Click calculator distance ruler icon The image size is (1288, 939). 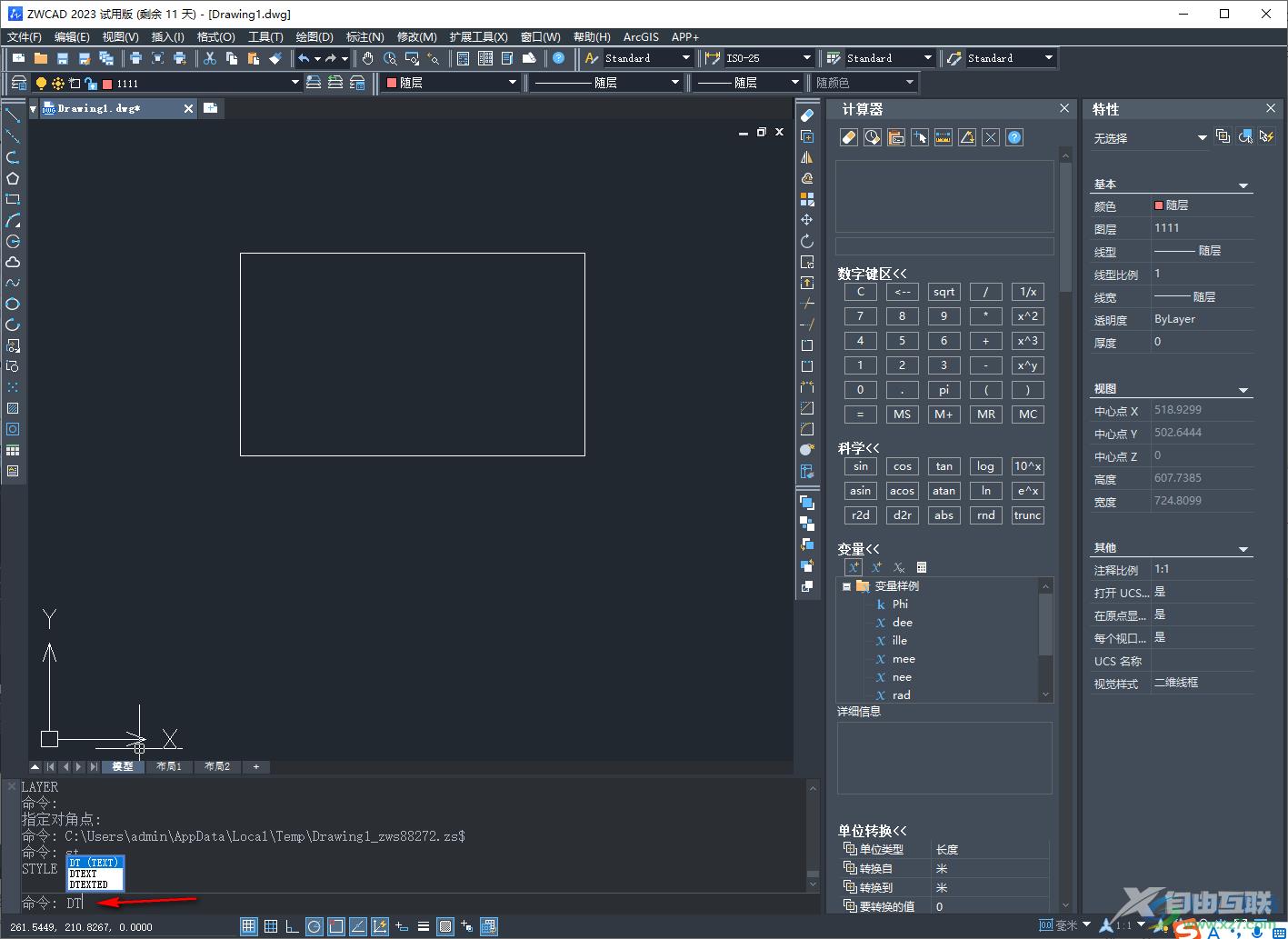pyautogui.click(x=944, y=137)
